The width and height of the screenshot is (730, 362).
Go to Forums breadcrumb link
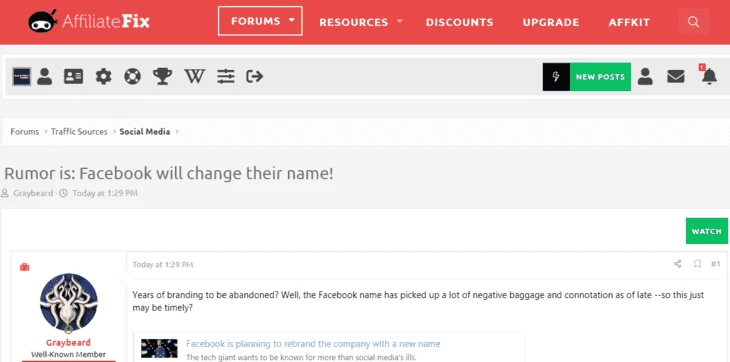pos(25,132)
